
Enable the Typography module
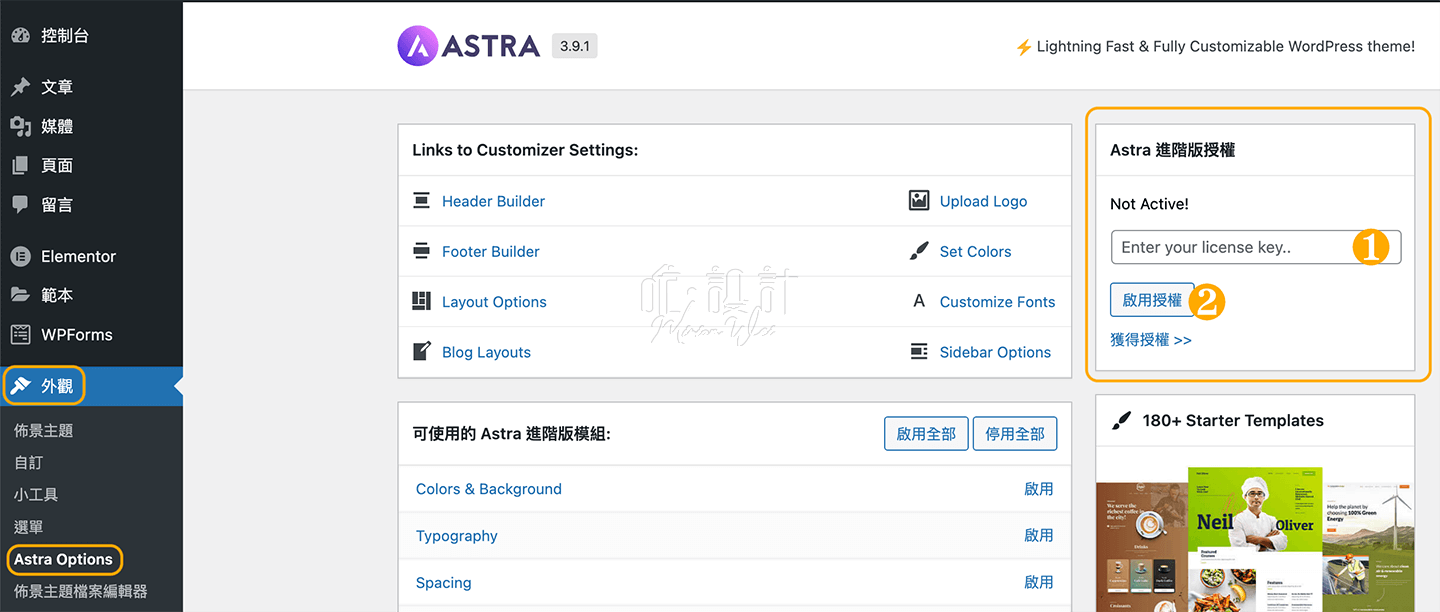point(1039,535)
